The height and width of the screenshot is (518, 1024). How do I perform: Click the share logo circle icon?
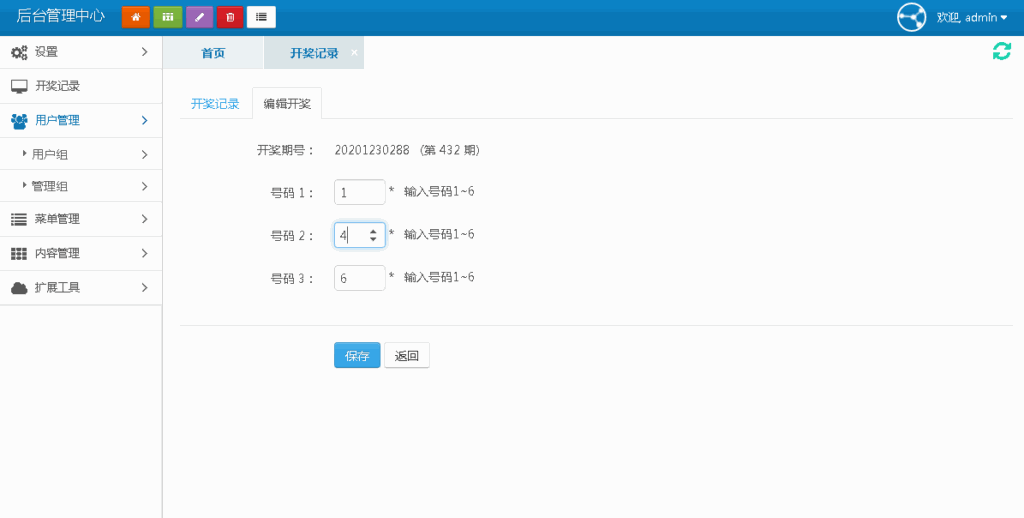(912, 17)
